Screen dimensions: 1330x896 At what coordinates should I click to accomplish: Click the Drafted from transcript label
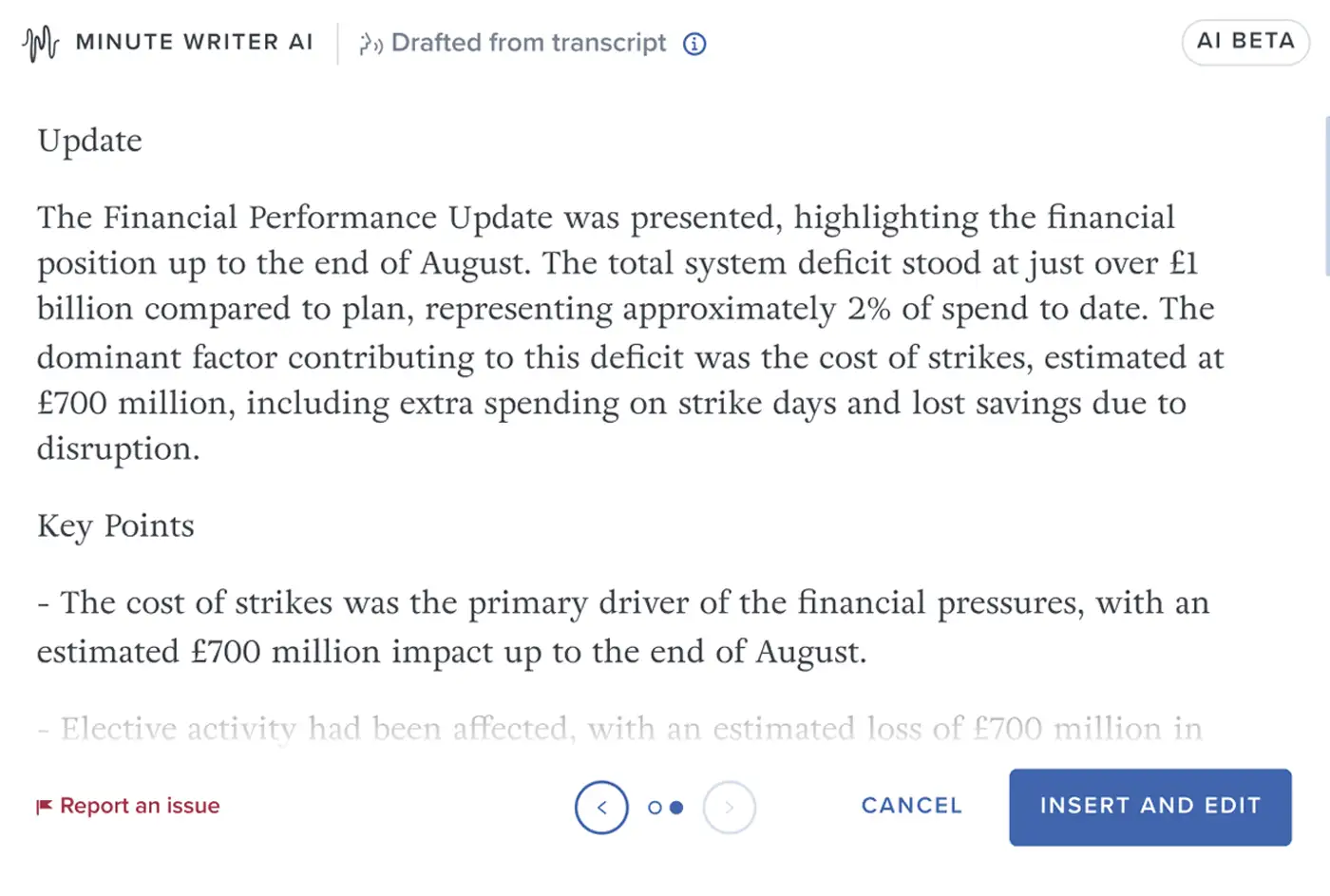tap(528, 43)
